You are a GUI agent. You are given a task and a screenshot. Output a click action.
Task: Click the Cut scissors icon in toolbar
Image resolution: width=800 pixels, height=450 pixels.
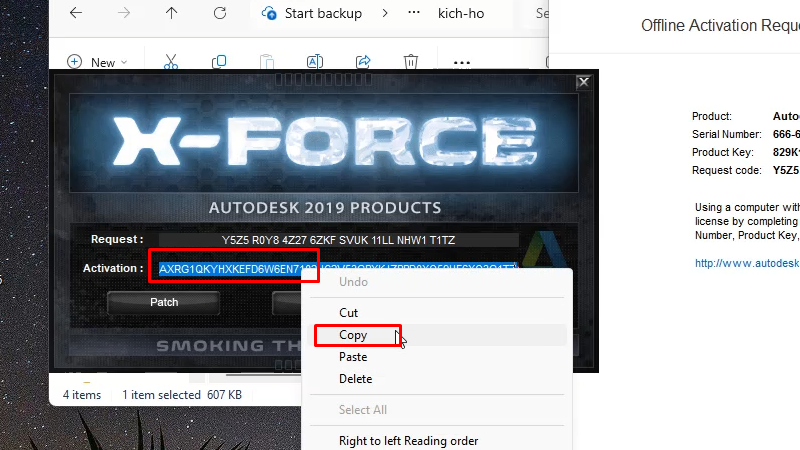click(x=171, y=62)
